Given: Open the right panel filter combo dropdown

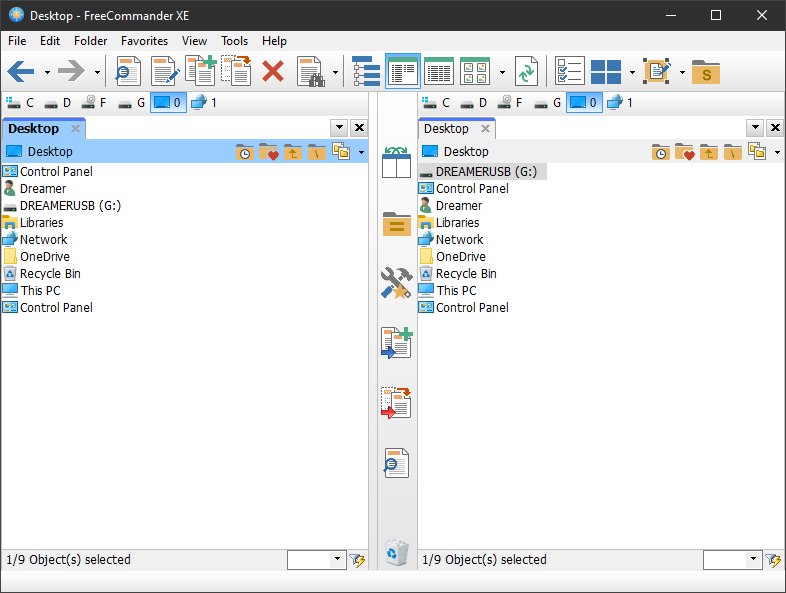Looking at the screenshot, I should [753, 558].
